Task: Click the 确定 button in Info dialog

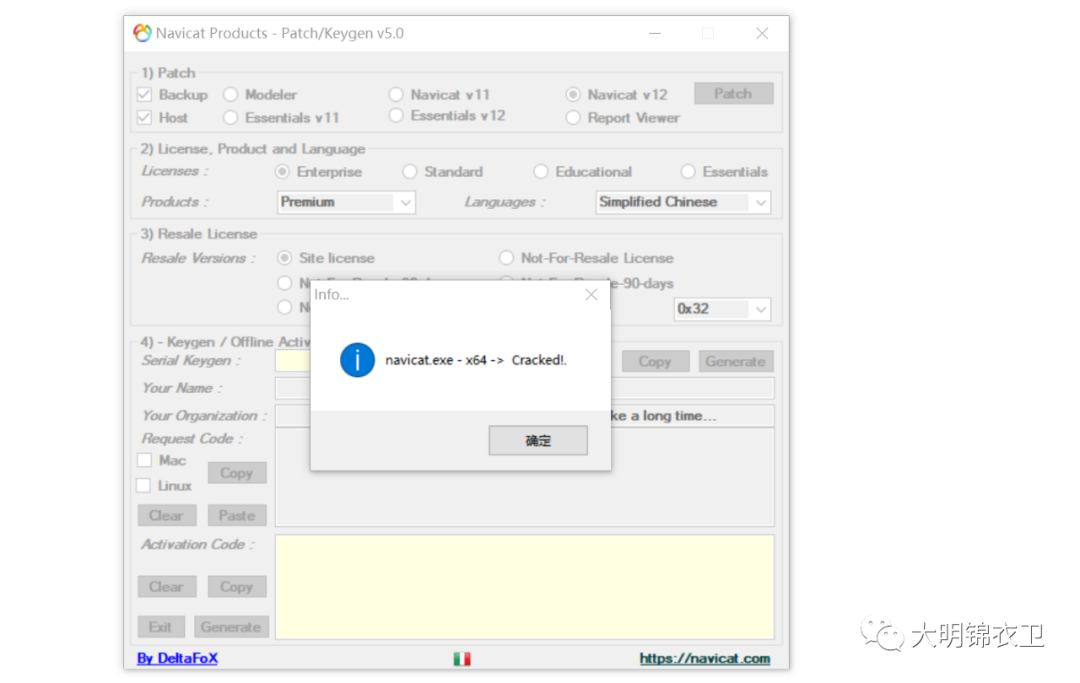Action: click(x=538, y=441)
